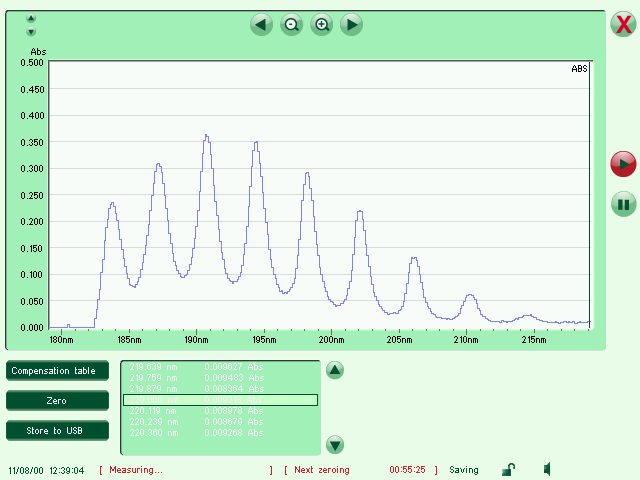Pan the spectrum graph left
This screenshot has width=640, height=480.
pyautogui.click(x=262, y=25)
